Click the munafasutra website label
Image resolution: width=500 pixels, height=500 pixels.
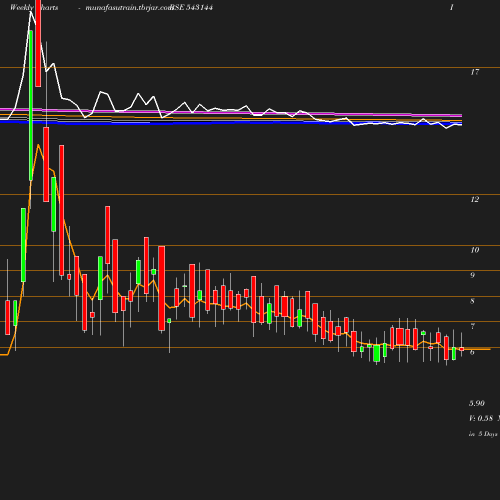(x=129, y=8)
